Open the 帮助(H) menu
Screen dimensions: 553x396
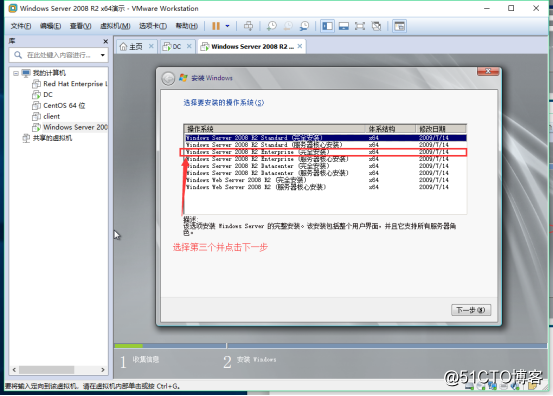pyautogui.click(x=187, y=26)
